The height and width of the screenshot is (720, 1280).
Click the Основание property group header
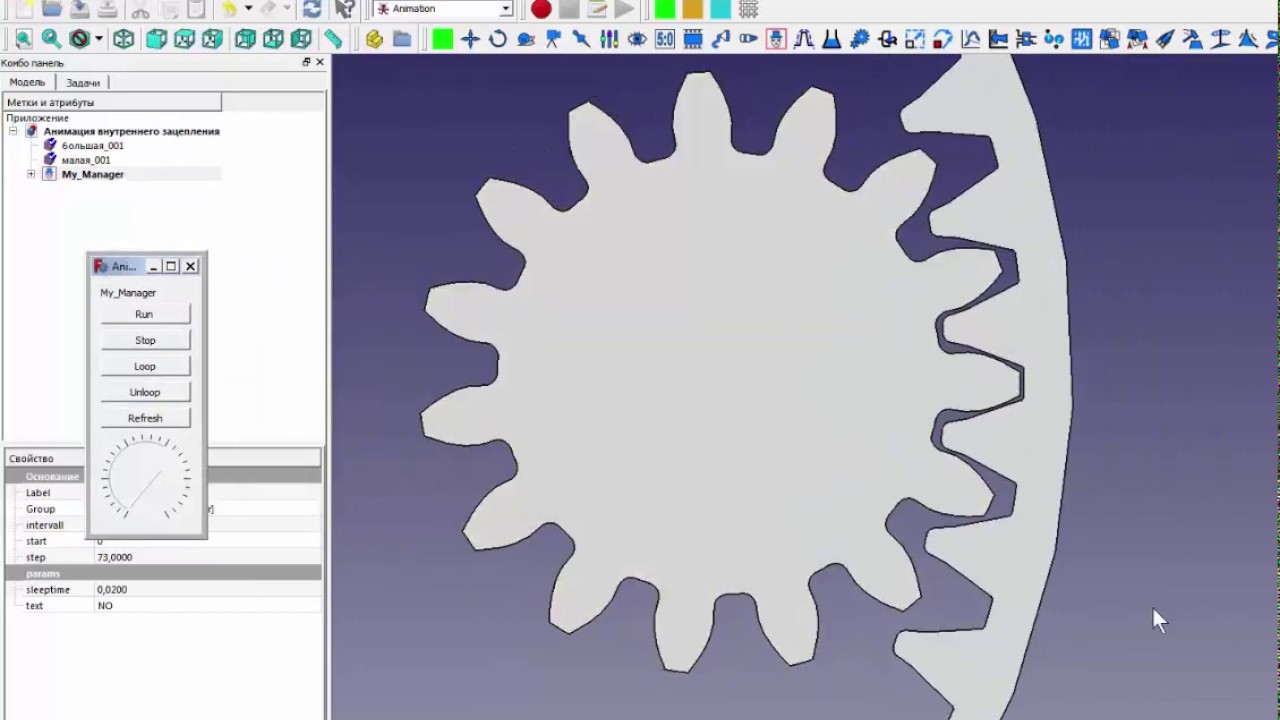[52, 477]
